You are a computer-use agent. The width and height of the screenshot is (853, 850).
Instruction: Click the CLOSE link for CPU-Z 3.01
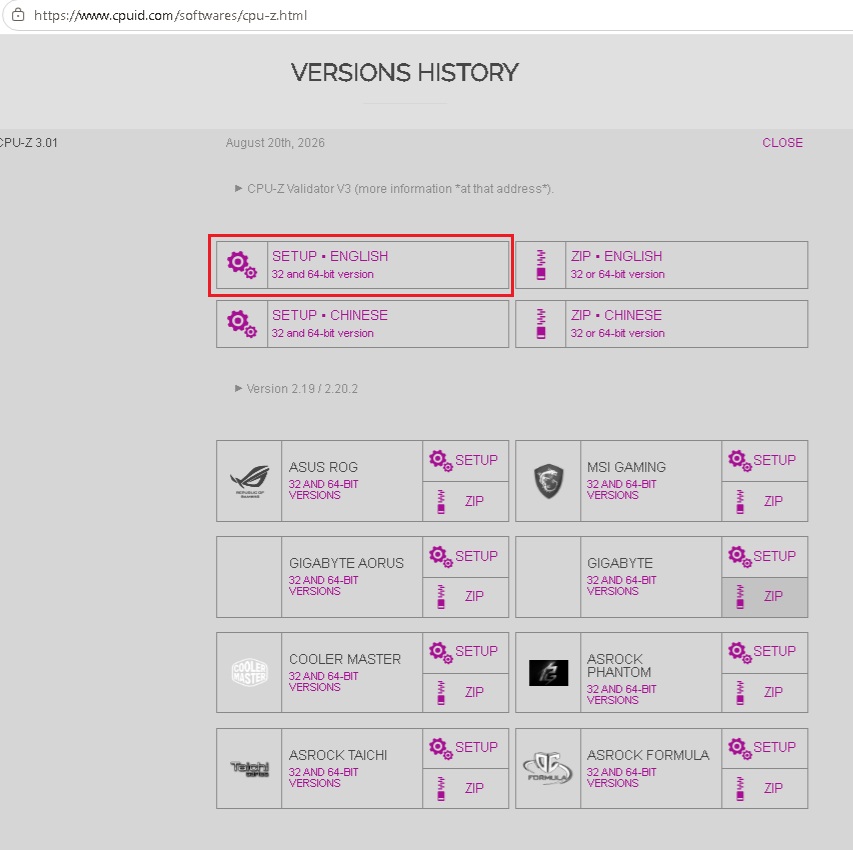coord(782,143)
